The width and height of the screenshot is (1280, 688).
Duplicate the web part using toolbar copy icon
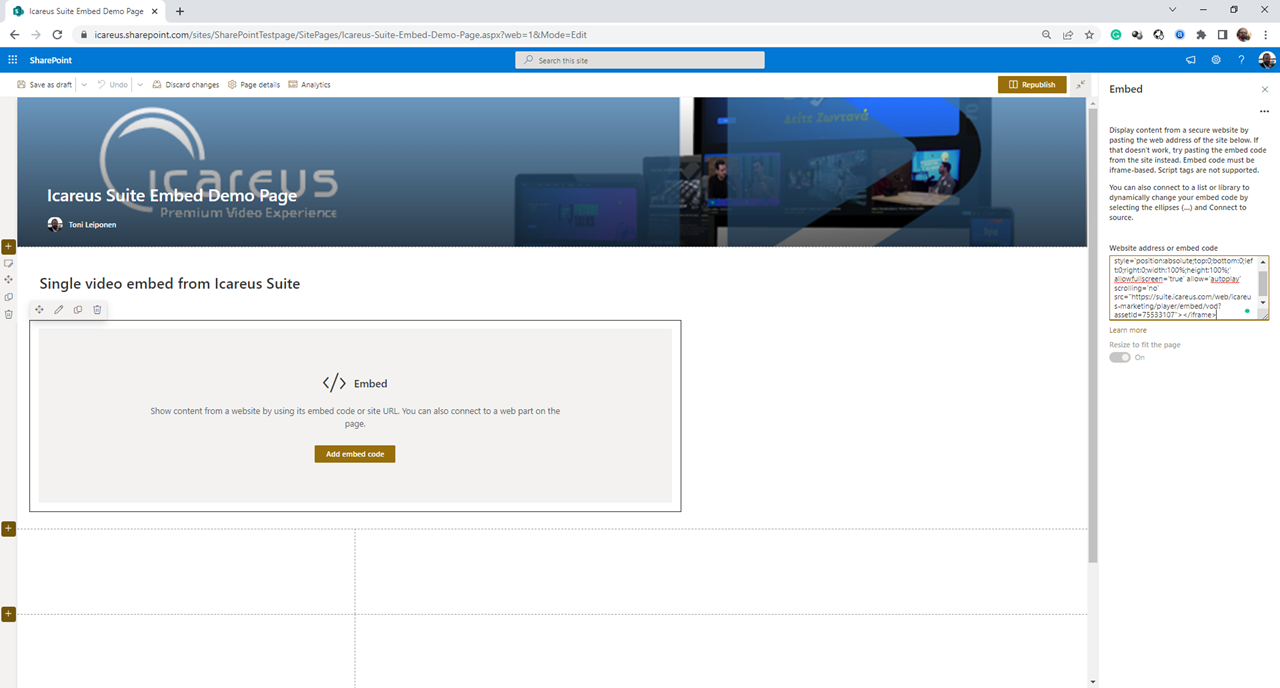78,310
